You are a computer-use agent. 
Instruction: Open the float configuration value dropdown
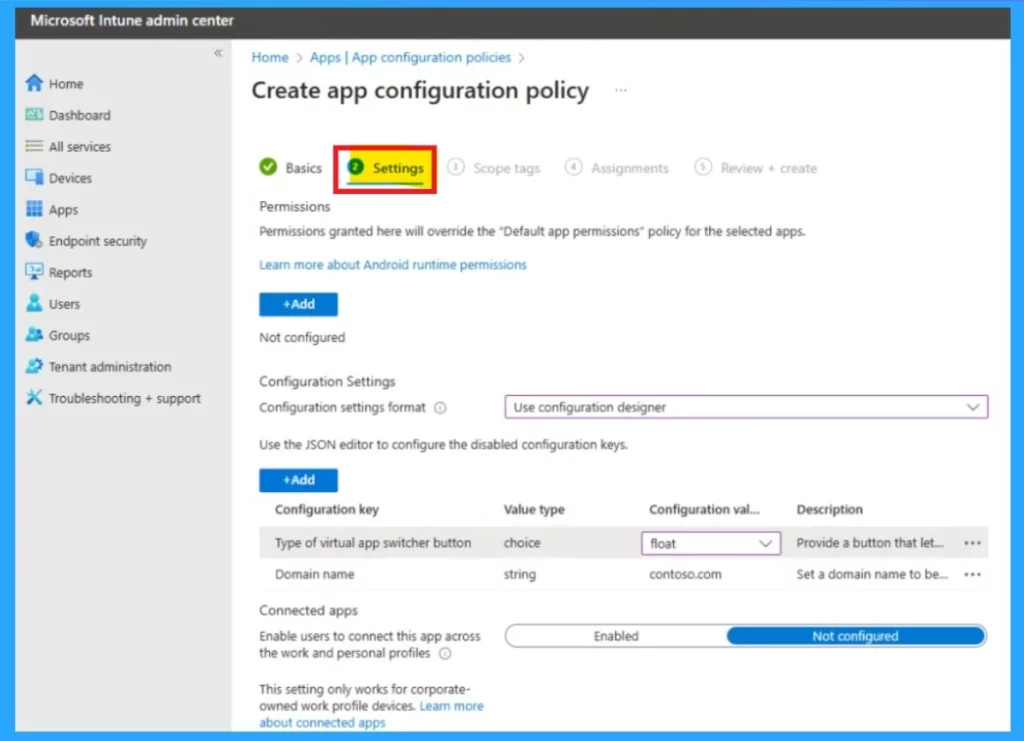pyautogui.click(x=711, y=543)
